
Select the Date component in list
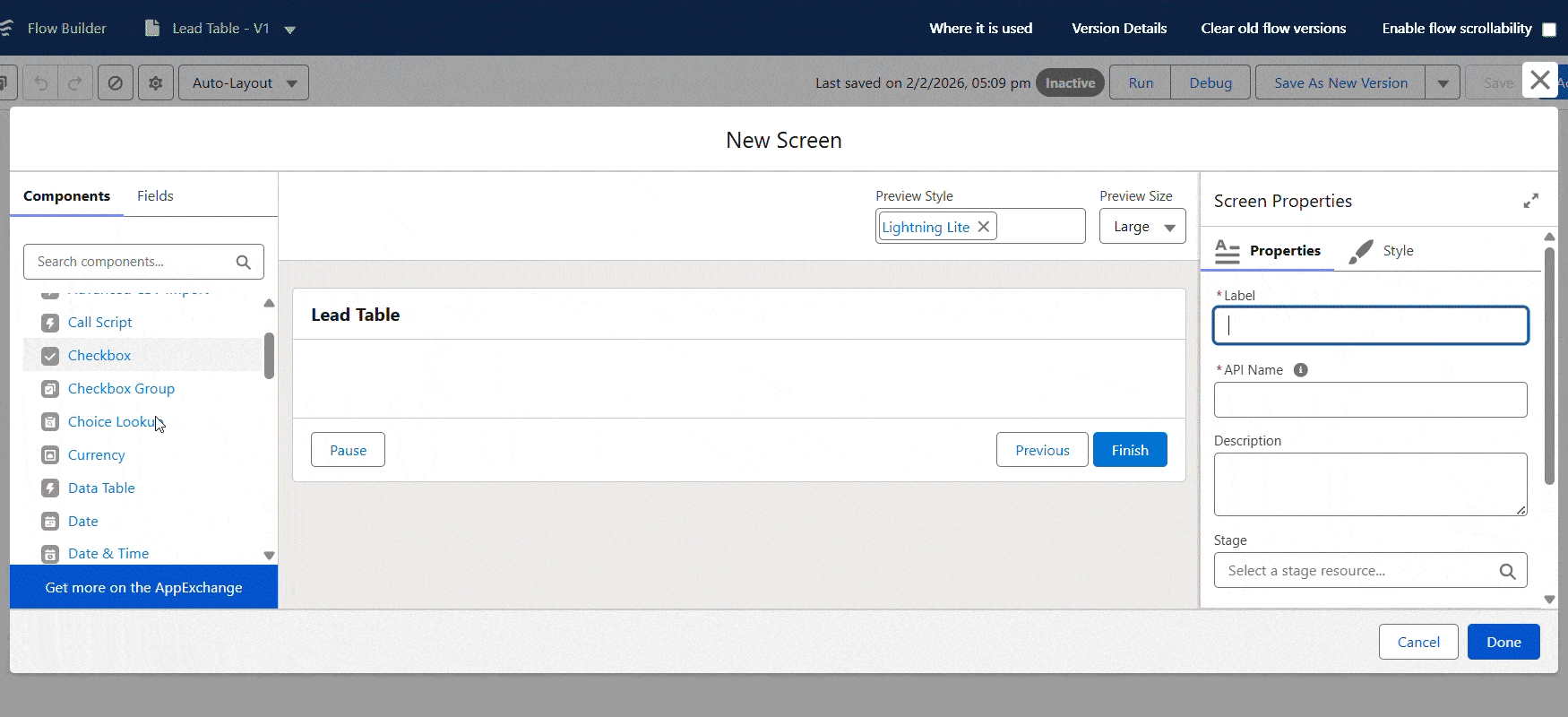coord(83,522)
